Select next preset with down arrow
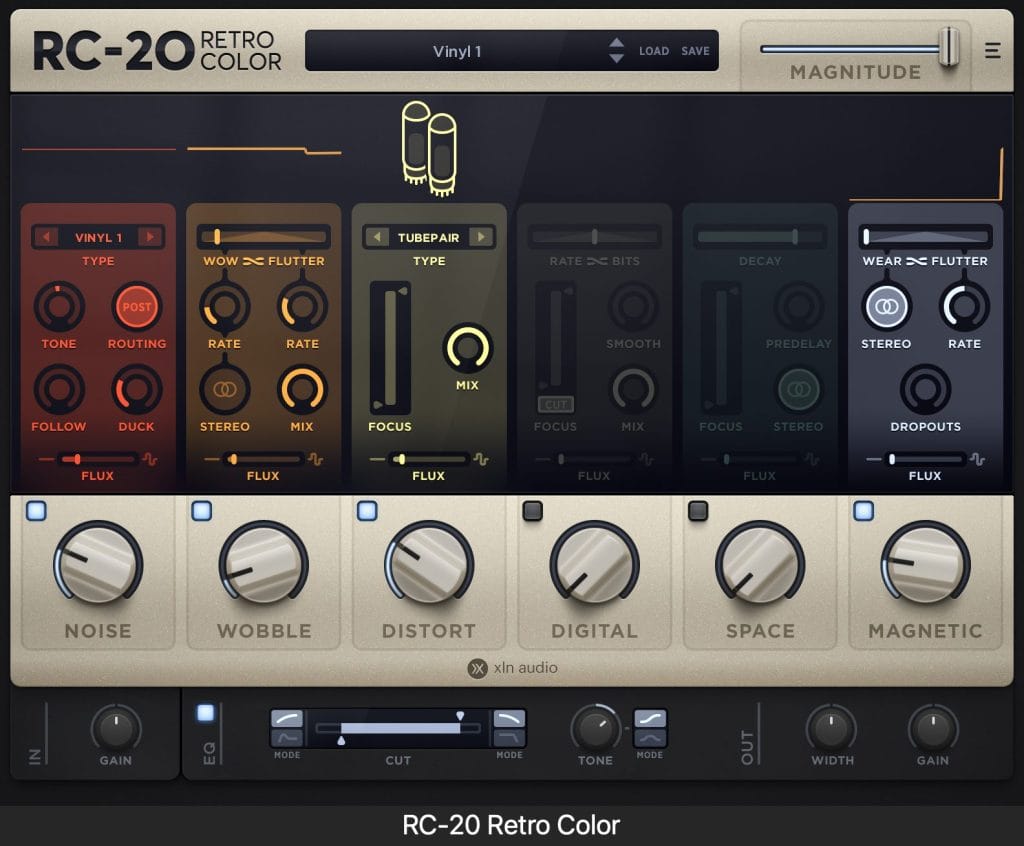This screenshot has width=1024, height=846. click(616, 58)
